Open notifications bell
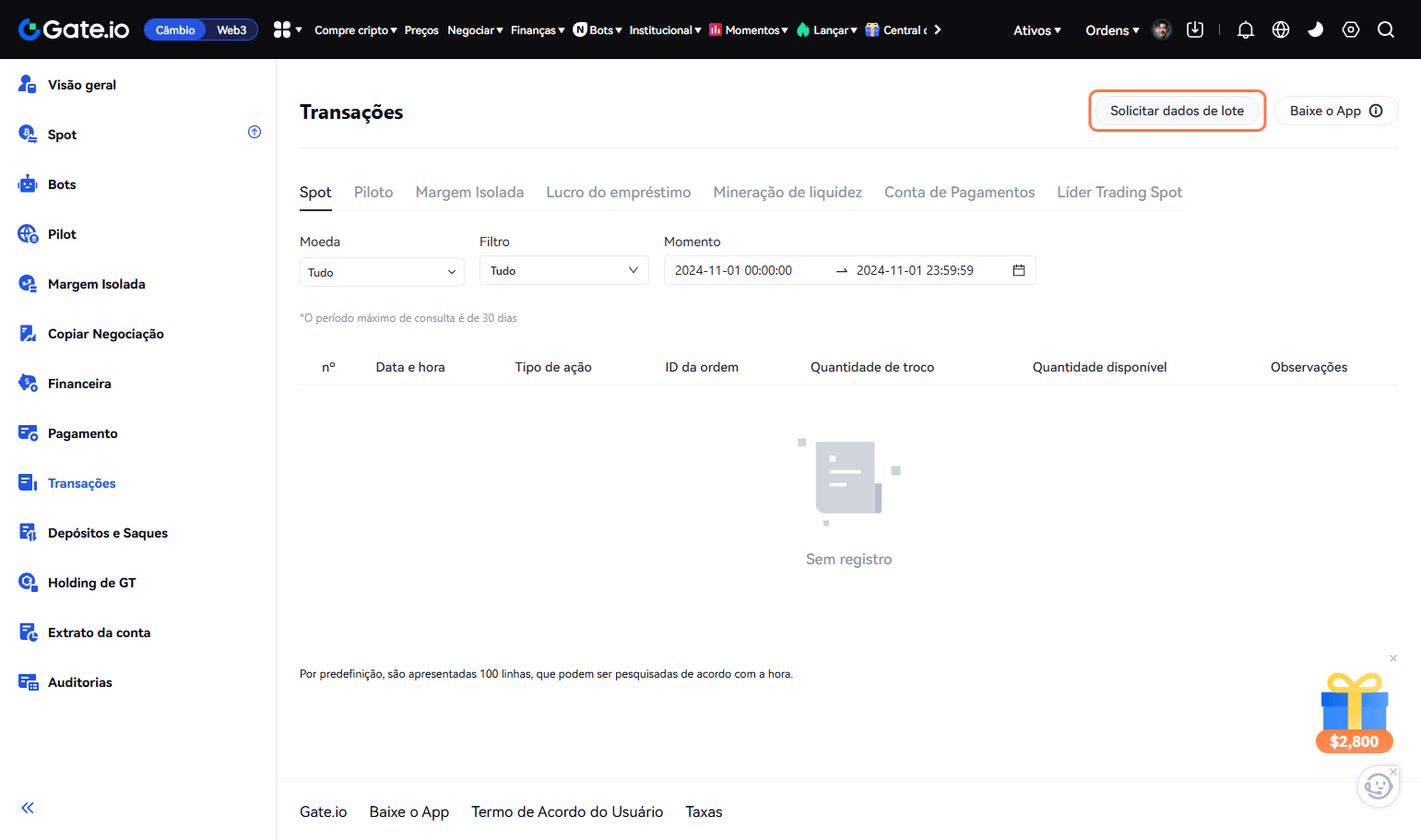The image size is (1421, 840). pyautogui.click(x=1246, y=30)
